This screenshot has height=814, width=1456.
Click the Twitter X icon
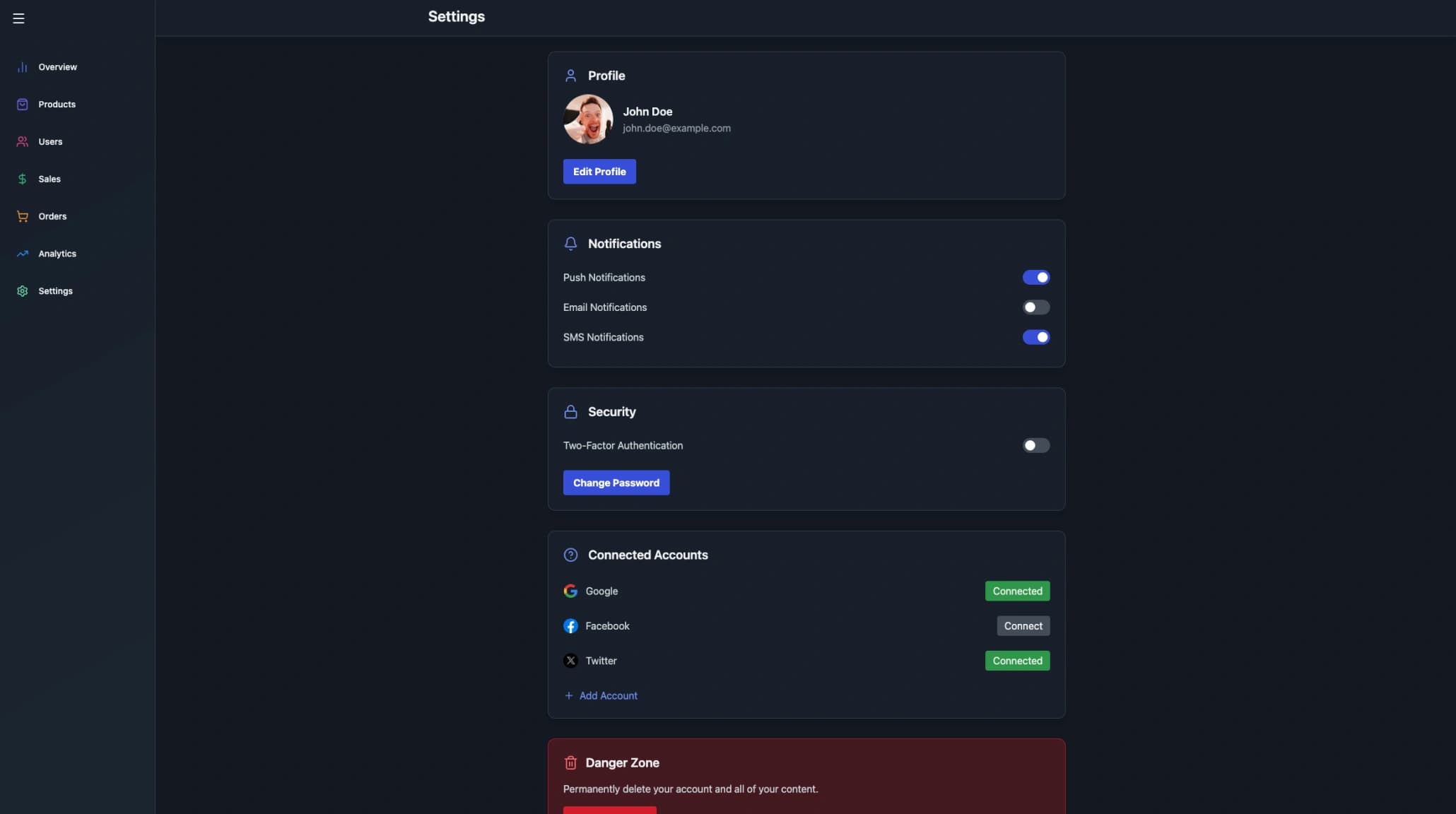570,661
